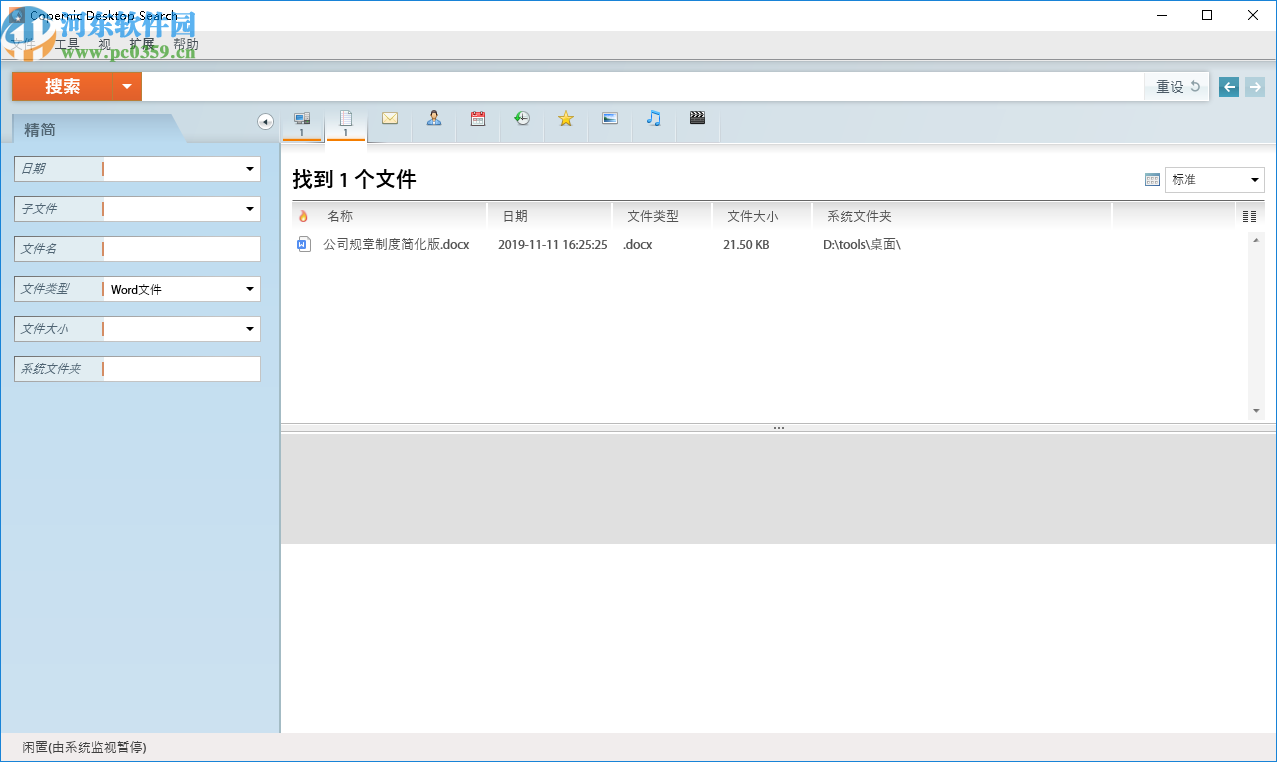Image resolution: width=1277 pixels, height=762 pixels.
Task: Open the Documents category tab icon
Action: (346, 118)
